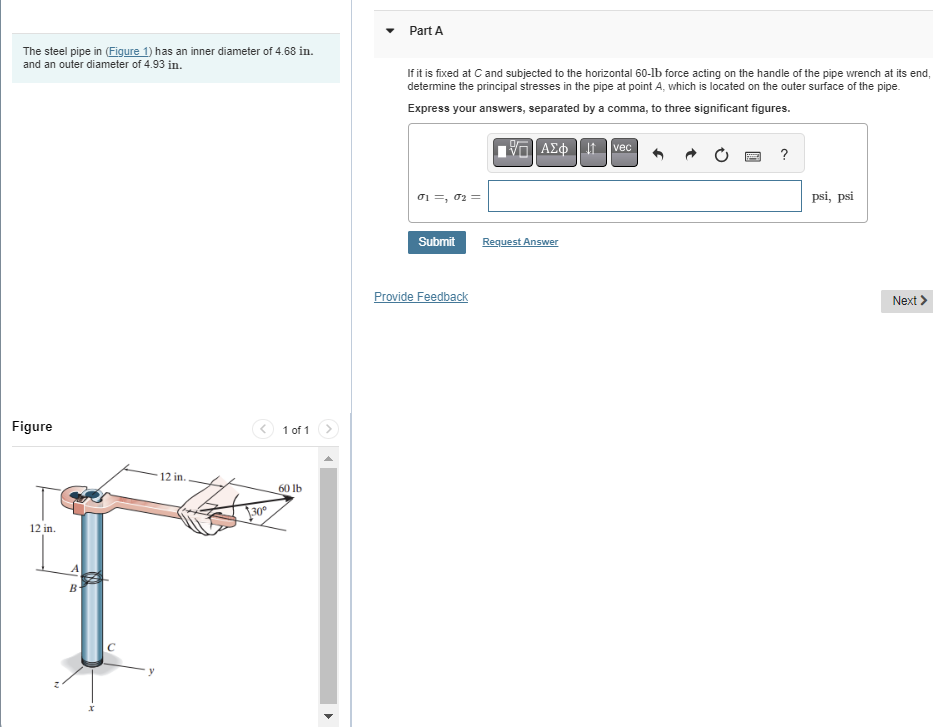Open Figure 1 from the problem statement
This screenshot has width=933, height=727.
[x=128, y=50]
